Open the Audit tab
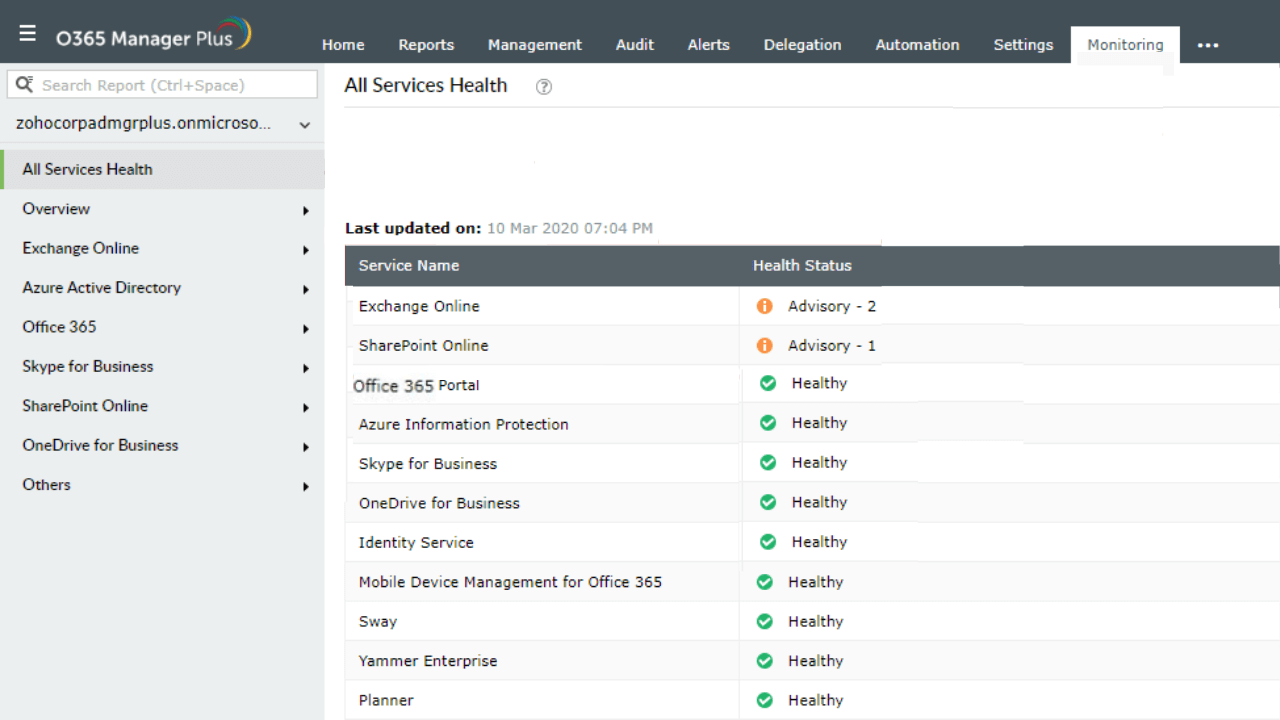 [x=635, y=45]
